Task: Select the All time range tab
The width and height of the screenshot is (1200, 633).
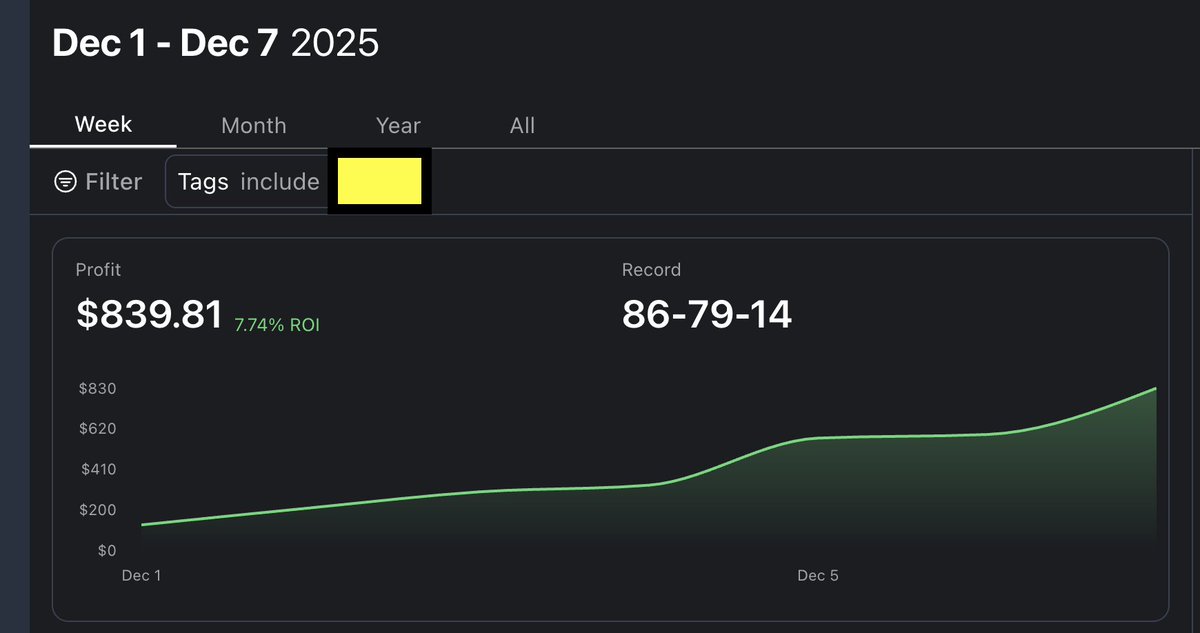Action: click(522, 126)
